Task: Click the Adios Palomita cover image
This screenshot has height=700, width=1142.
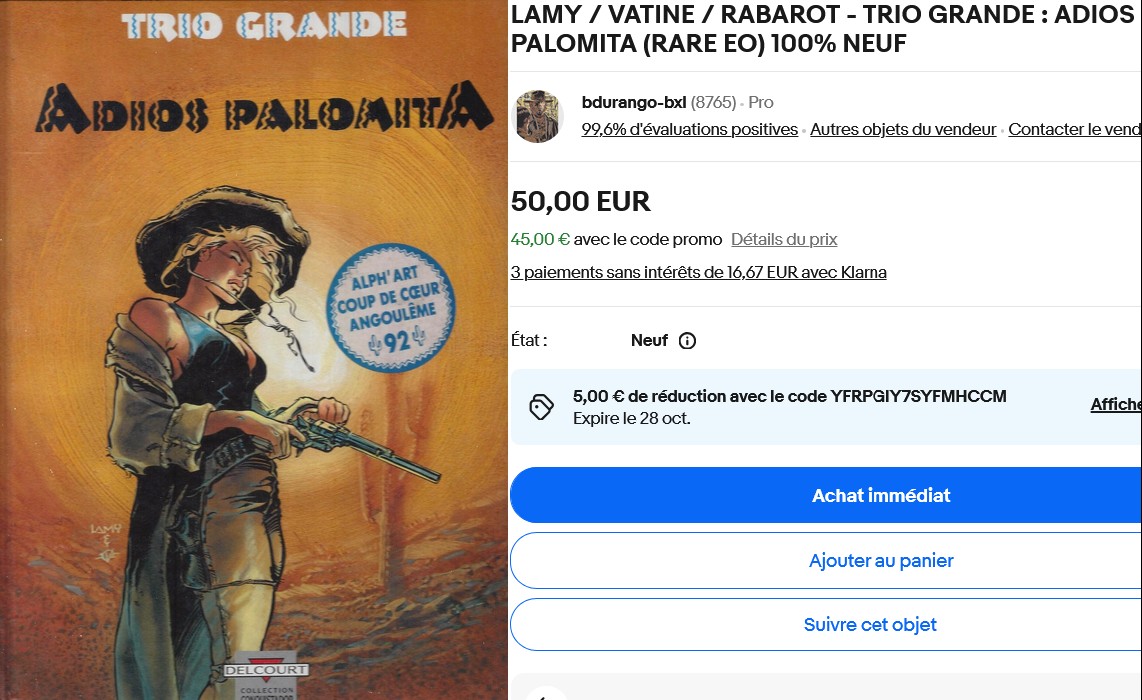Action: tap(253, 350)
